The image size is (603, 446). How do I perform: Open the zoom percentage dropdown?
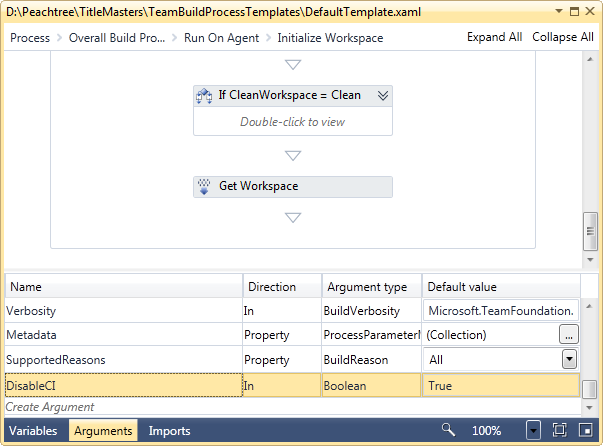pyautogui.click(x=533, y=430)
